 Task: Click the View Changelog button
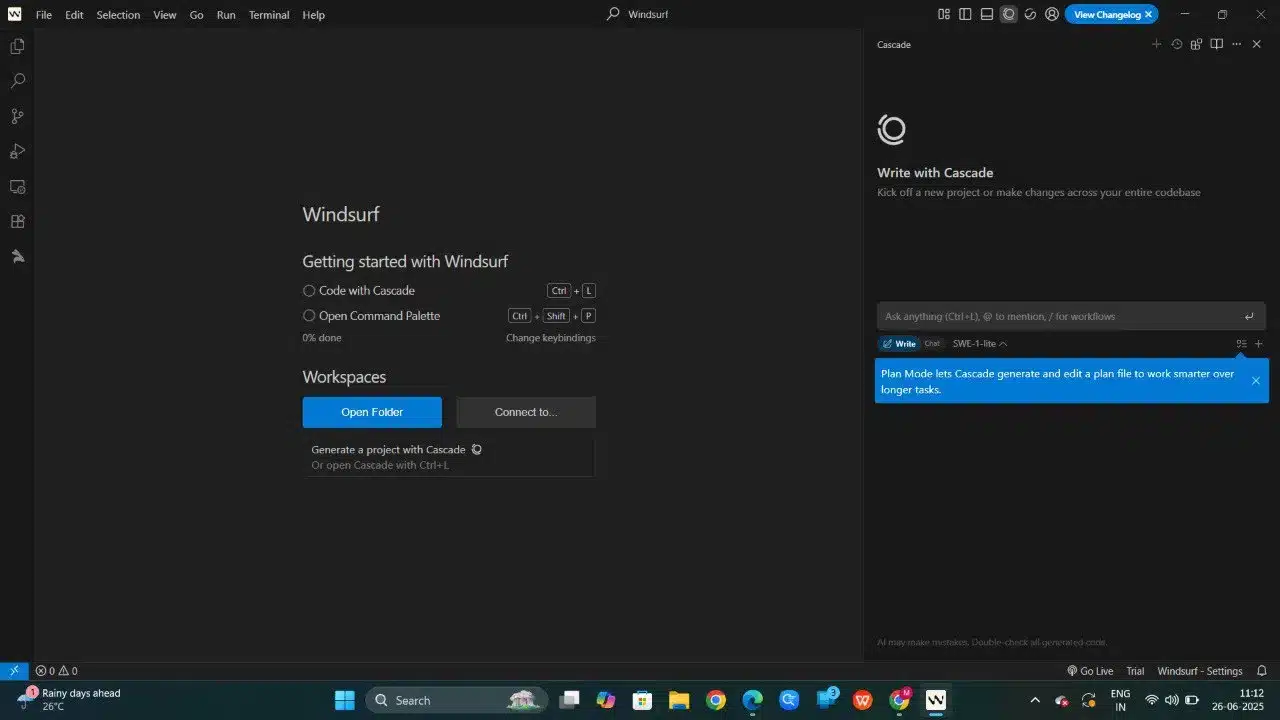tap(1107, 14)
